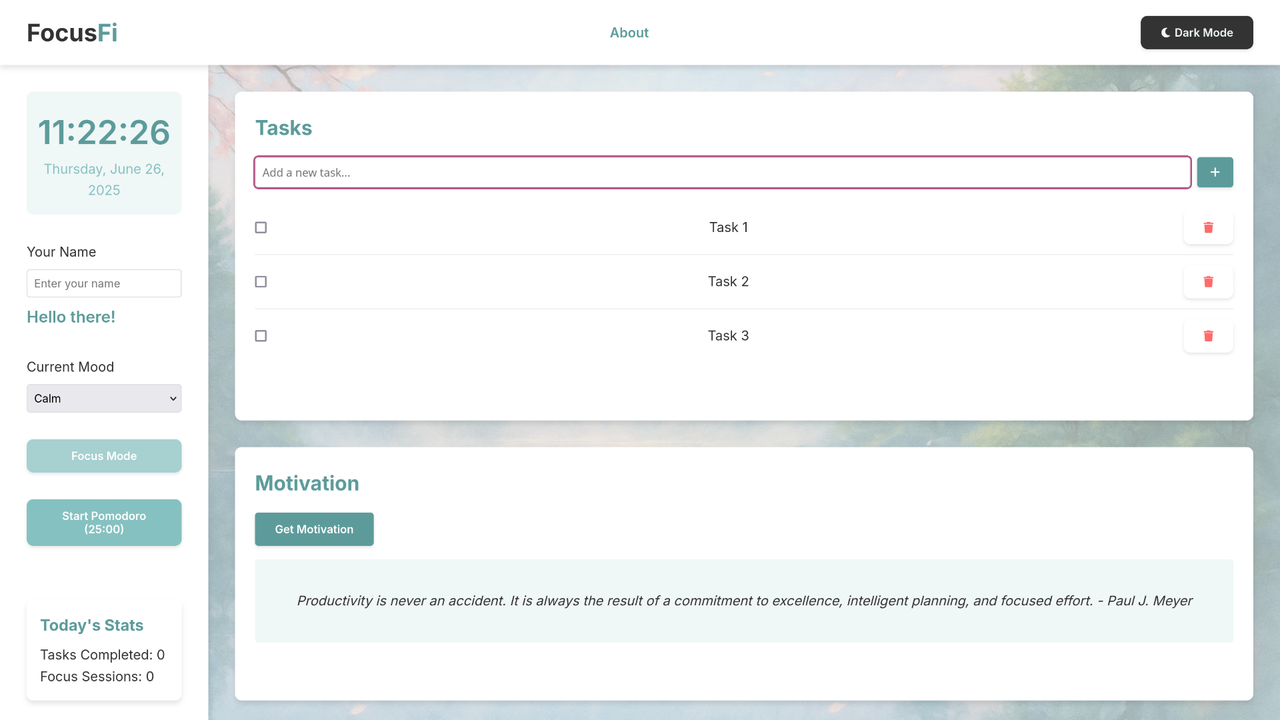
Task: Click Focus Sessions: 0 stat
Action: pos(97,677)
